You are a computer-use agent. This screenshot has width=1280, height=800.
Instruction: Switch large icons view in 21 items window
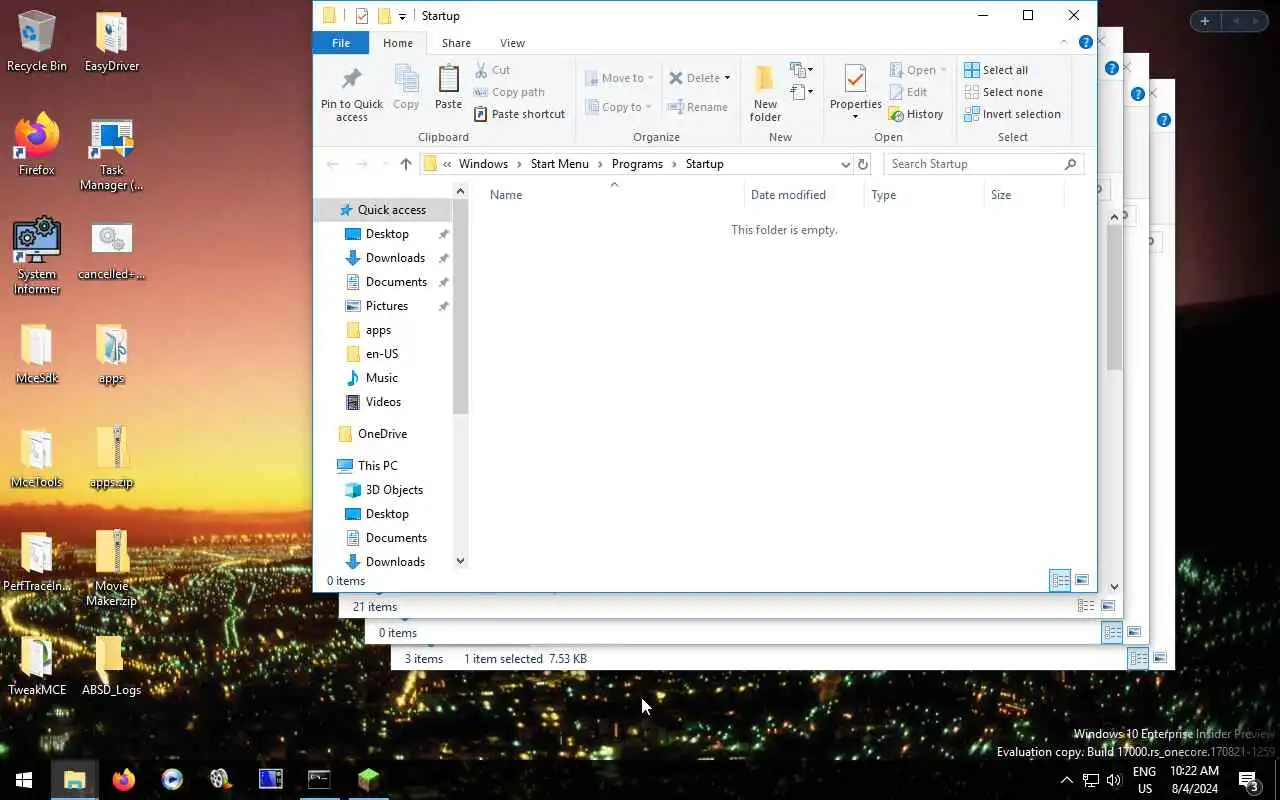coord(1108,606)
